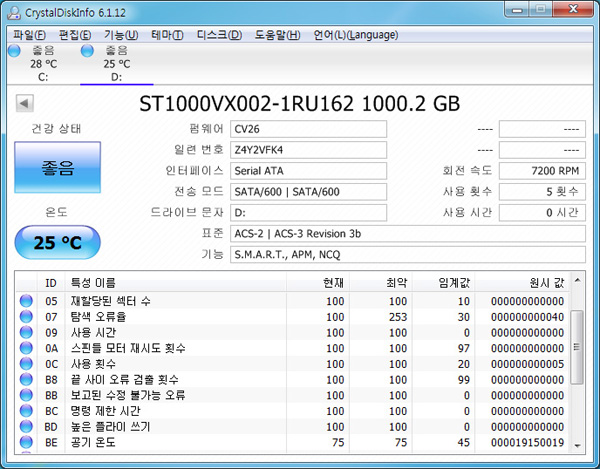The height and width of the screenshot is (469, 600).
Task: Click raw value 000000000005
Action: tap(527, 364)
